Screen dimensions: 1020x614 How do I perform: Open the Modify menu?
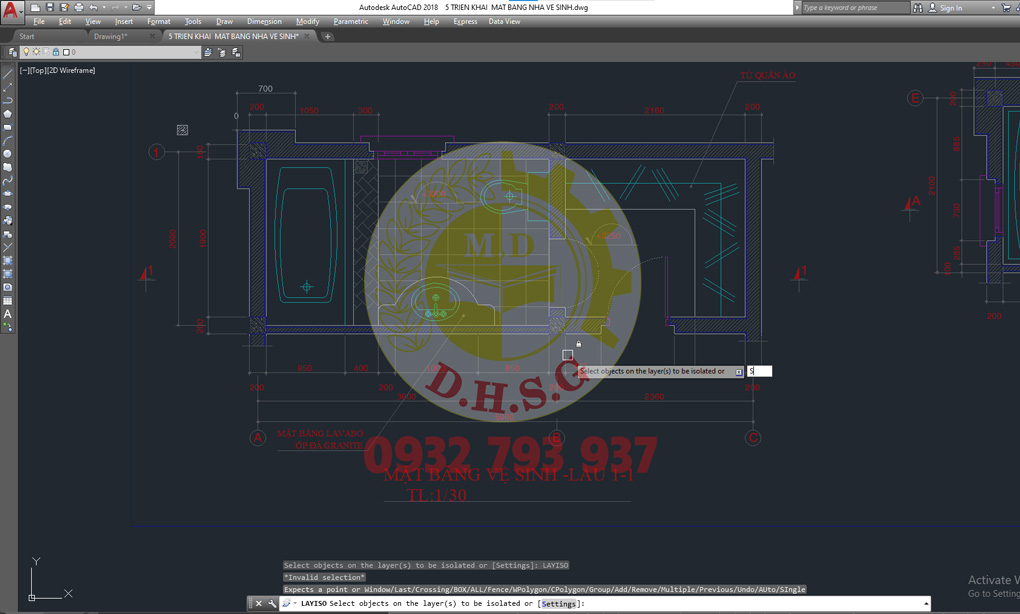[308, 21]
